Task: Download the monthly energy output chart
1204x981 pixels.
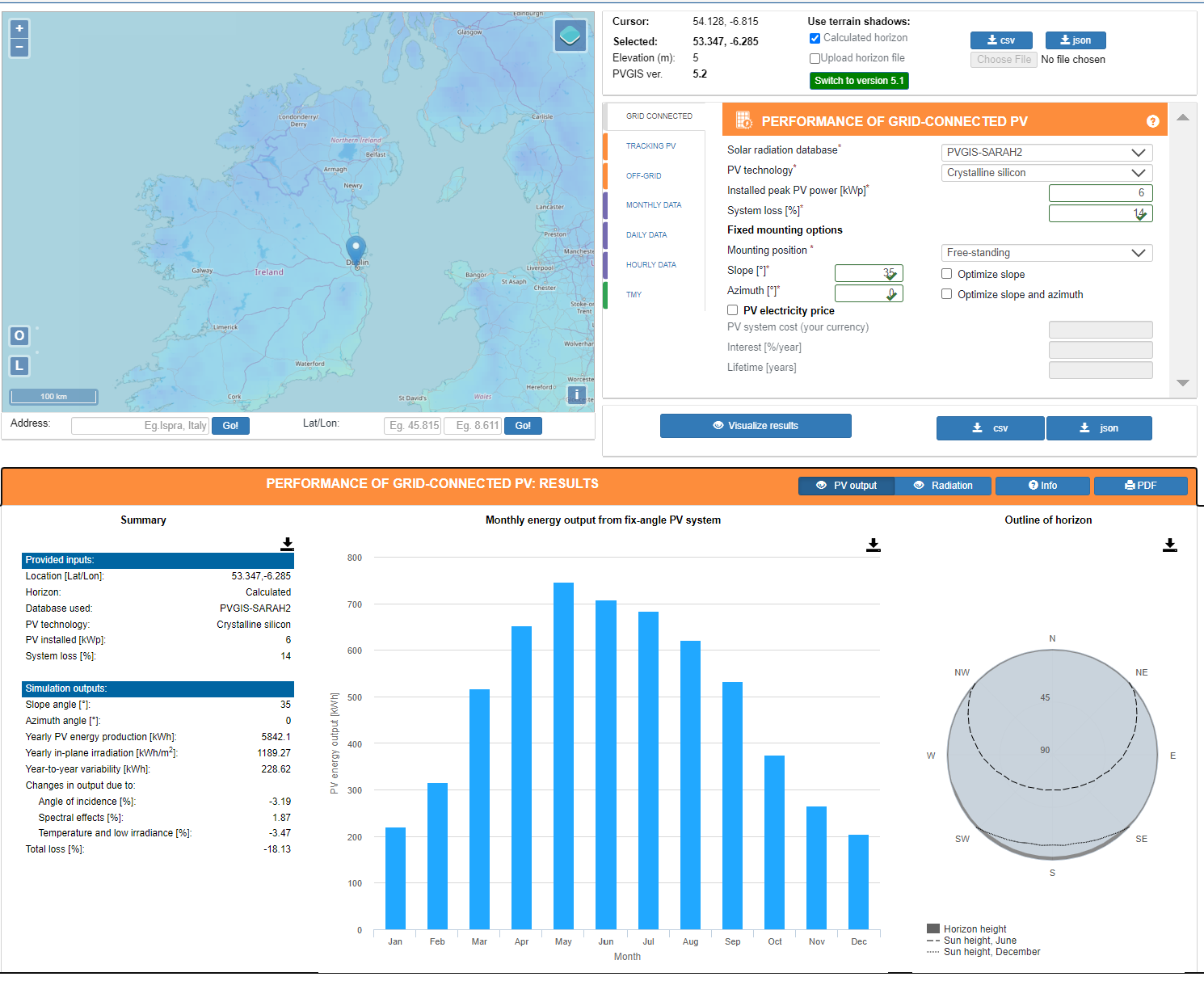Action: (x=873, y=545)
